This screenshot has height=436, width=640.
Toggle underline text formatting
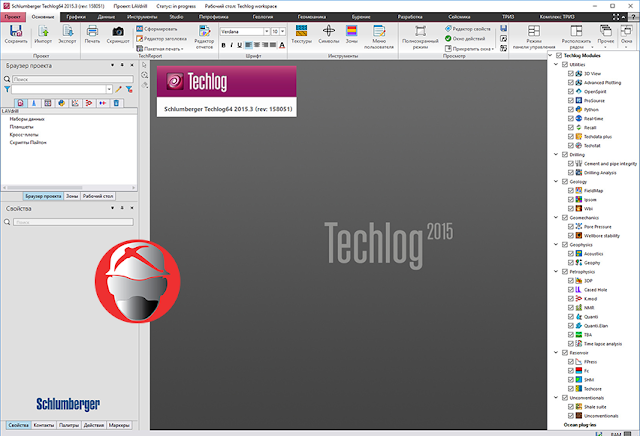tap(240, 45)
